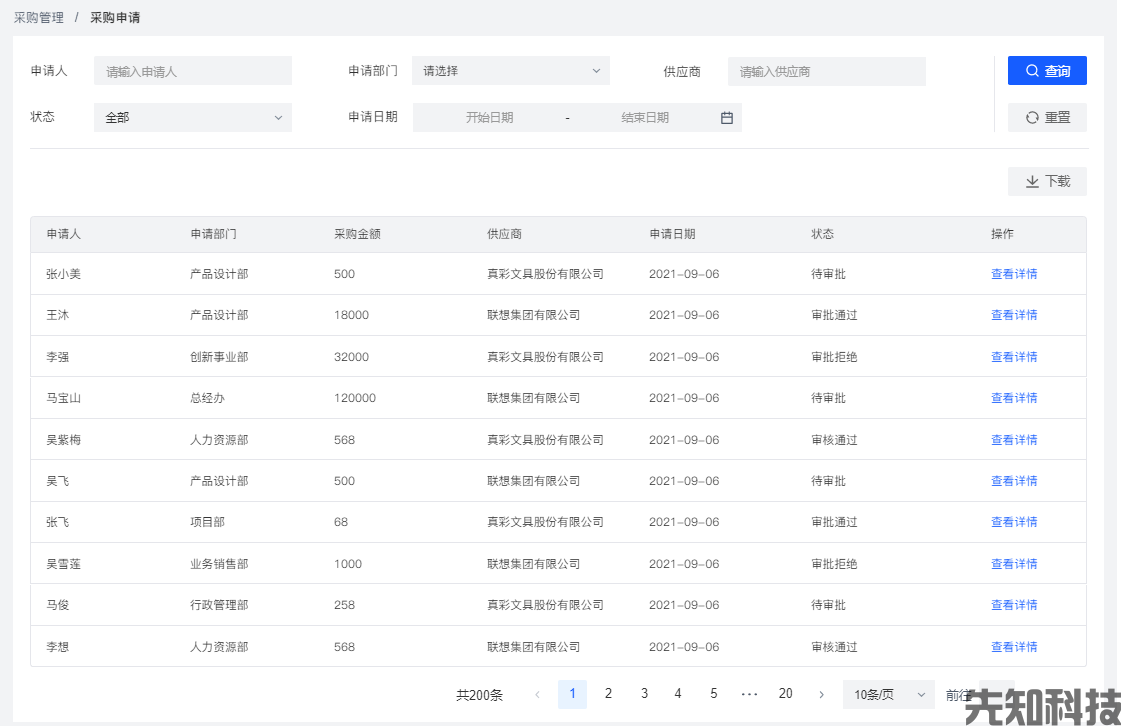Screen dimensions: 1121x726
Task: View details for 吴雪莲's request
Action: click(x=1014, y=564)
